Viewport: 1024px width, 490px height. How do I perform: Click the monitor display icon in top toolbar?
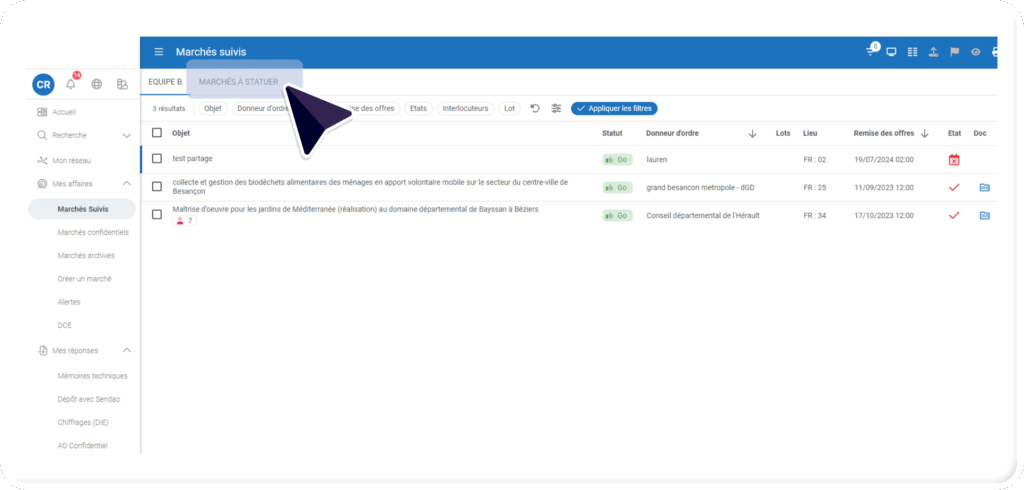point(891,52)
